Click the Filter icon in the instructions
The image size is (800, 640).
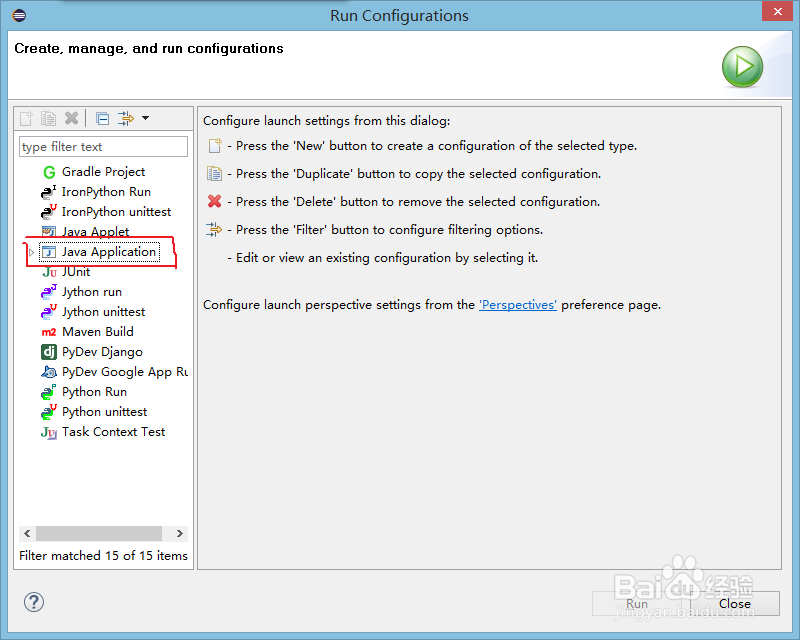point(214,230)
